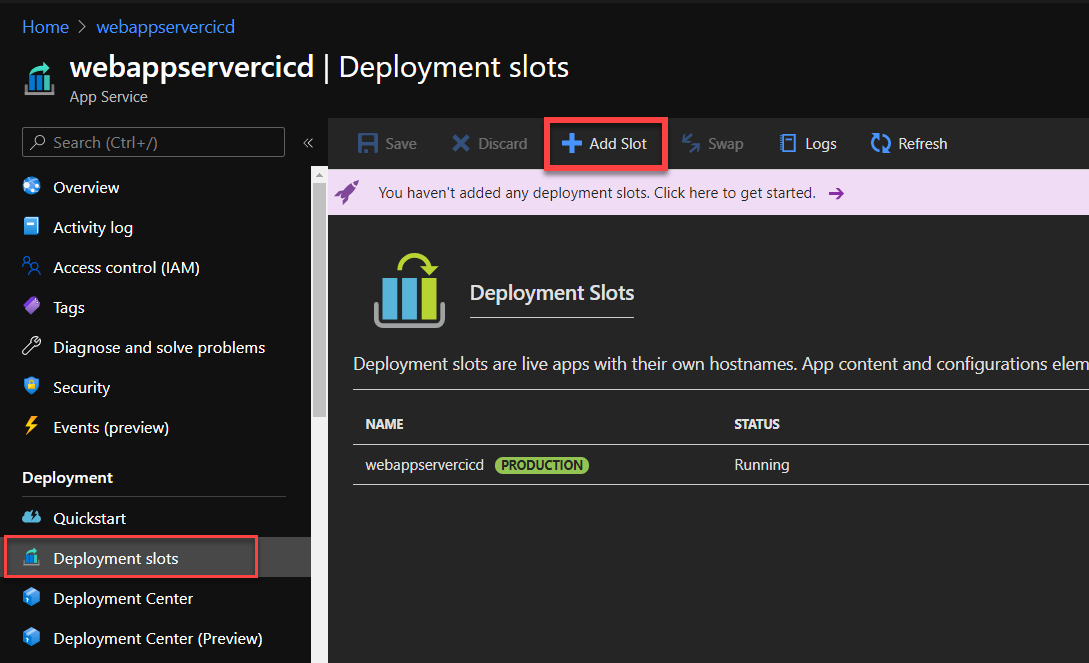Click inside the Search (Ctrl+/) field
This screenshot has height=663, width=1089.
pyautogui.click(x=152, y=142)
